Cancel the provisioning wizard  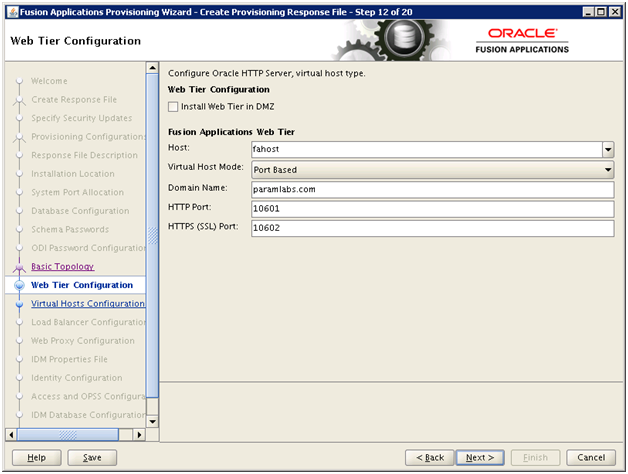591,457
